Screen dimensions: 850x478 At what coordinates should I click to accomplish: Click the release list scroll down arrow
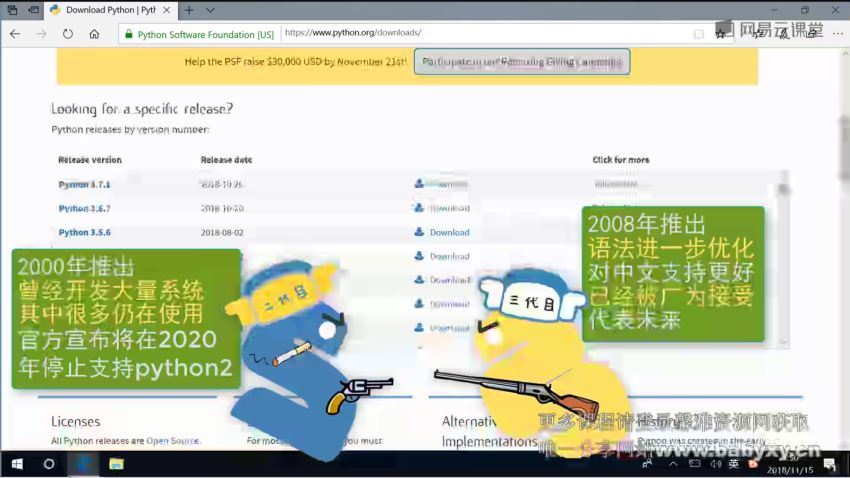pos(783,342)
